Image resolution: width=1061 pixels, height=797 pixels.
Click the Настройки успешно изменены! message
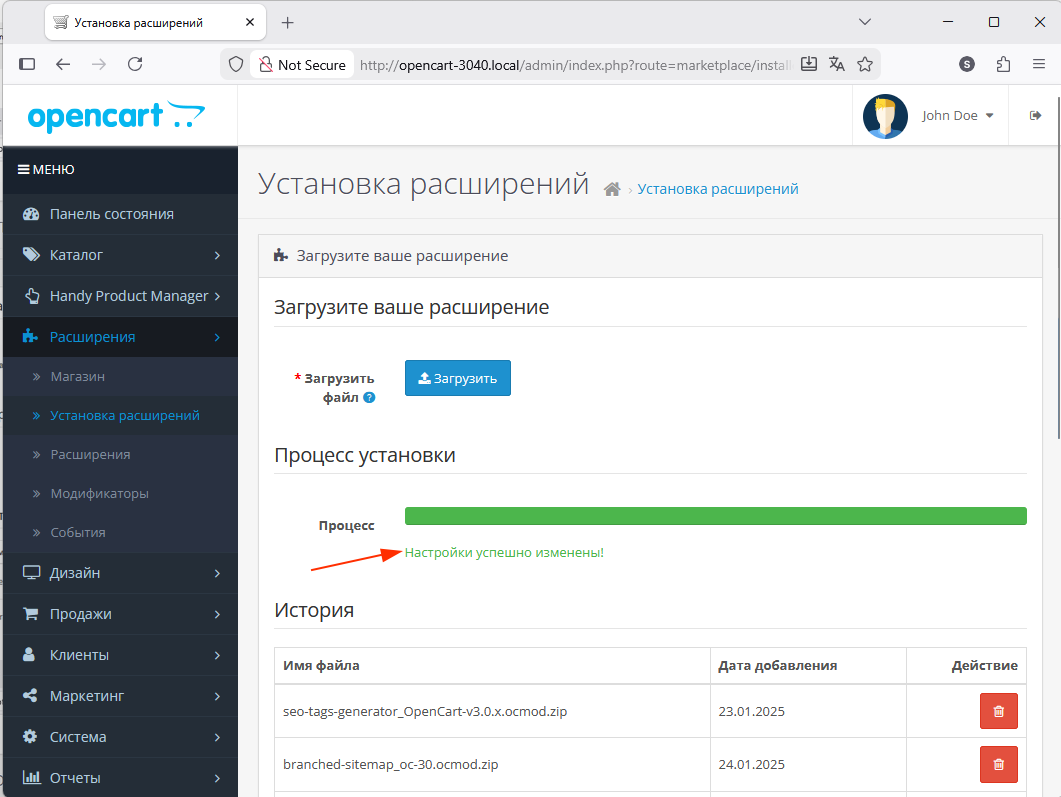coord(504,552)
